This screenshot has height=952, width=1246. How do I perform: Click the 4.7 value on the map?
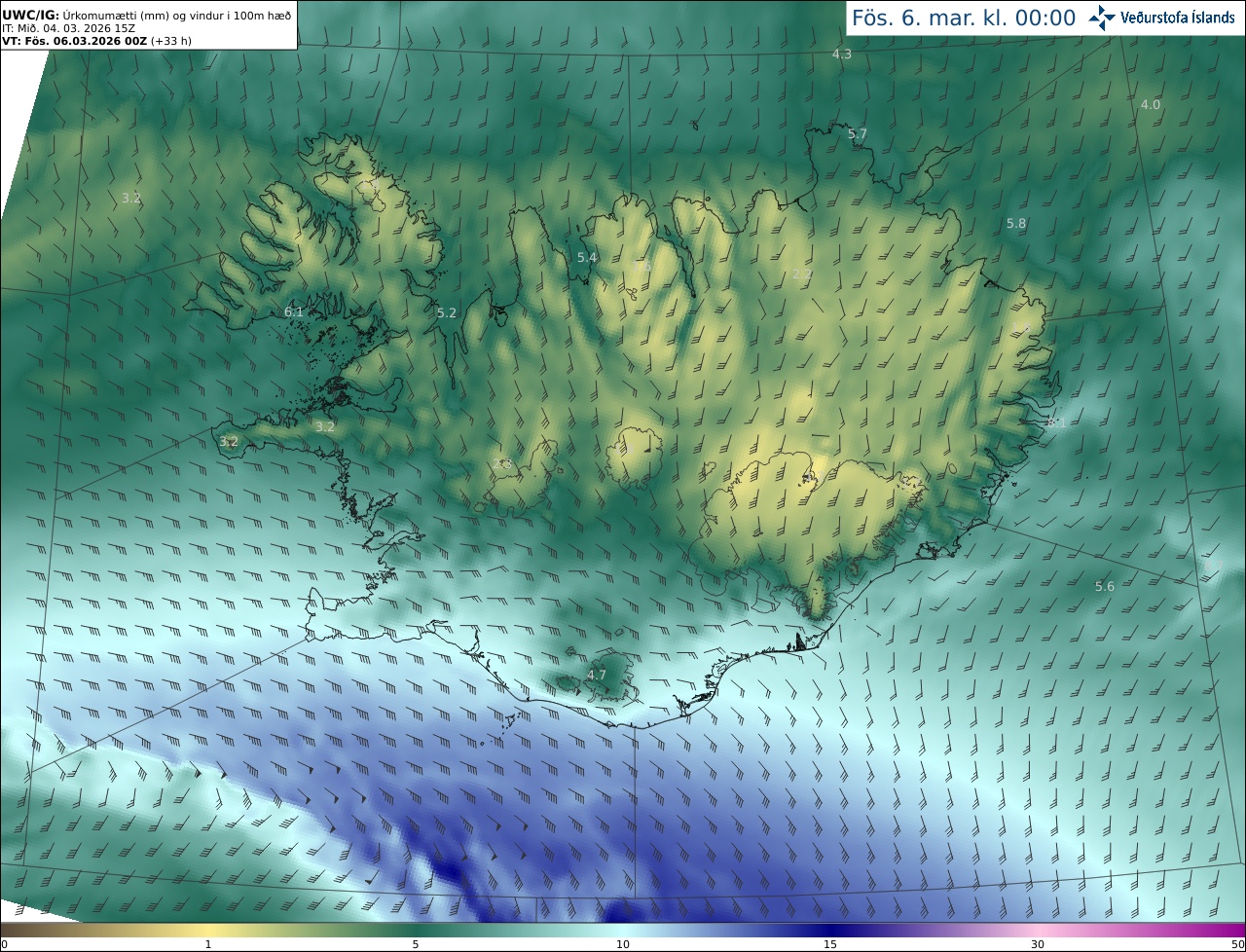click(x=597, y=675)
